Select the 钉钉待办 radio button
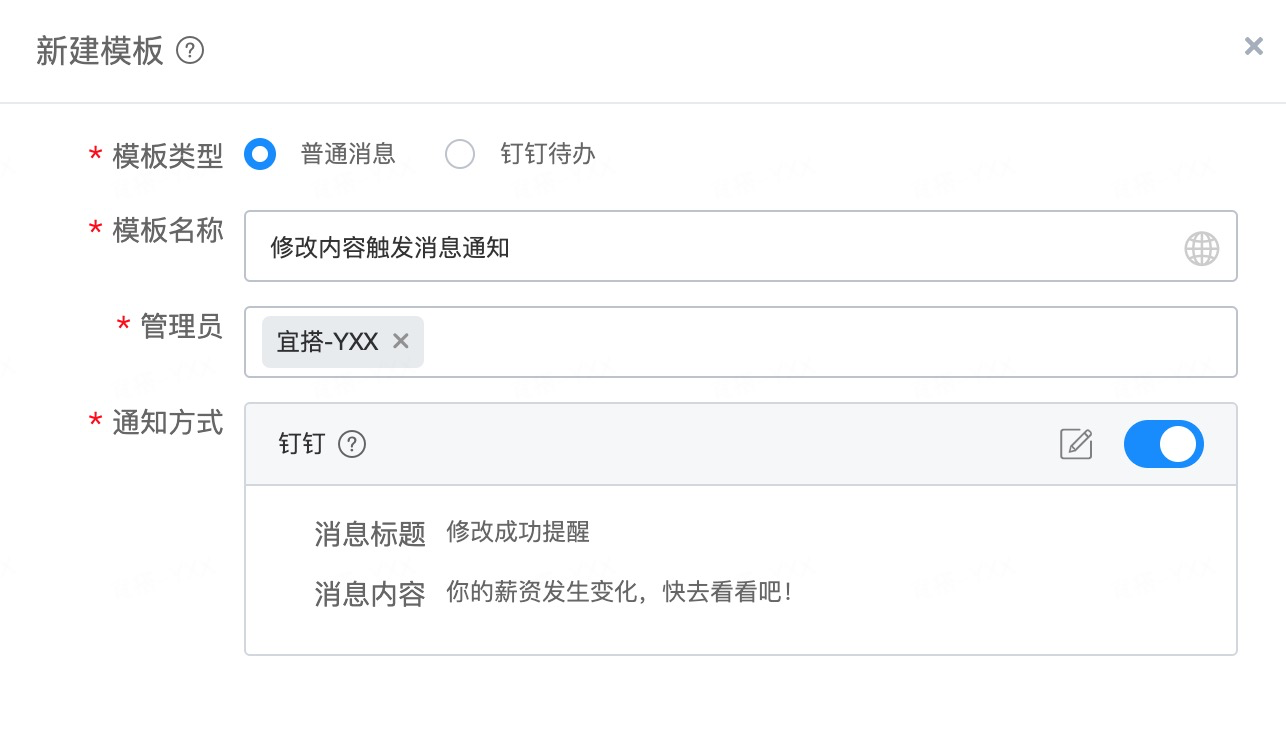The image size is (1286, 740). point(460,154)
